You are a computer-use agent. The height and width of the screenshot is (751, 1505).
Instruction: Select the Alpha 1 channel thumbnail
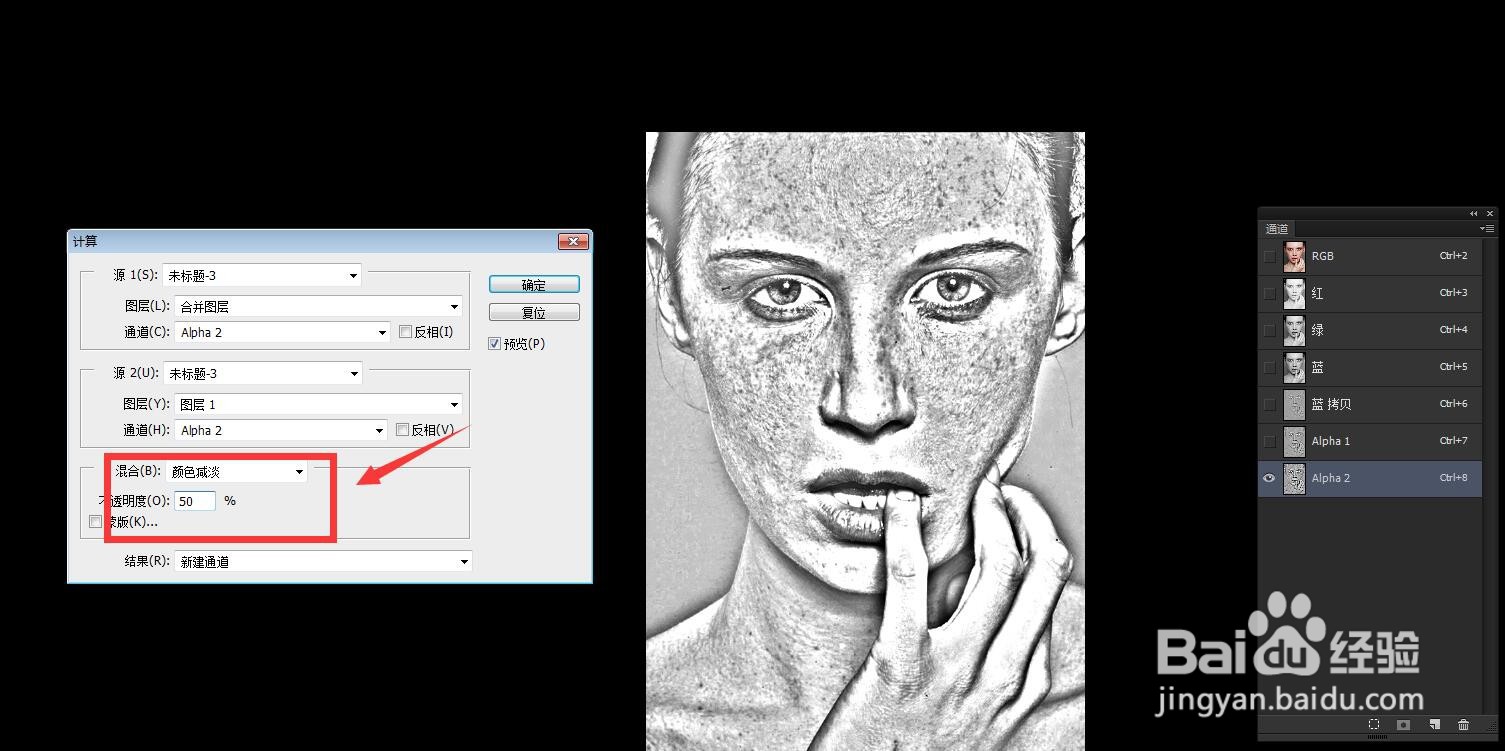(1294, 441)
